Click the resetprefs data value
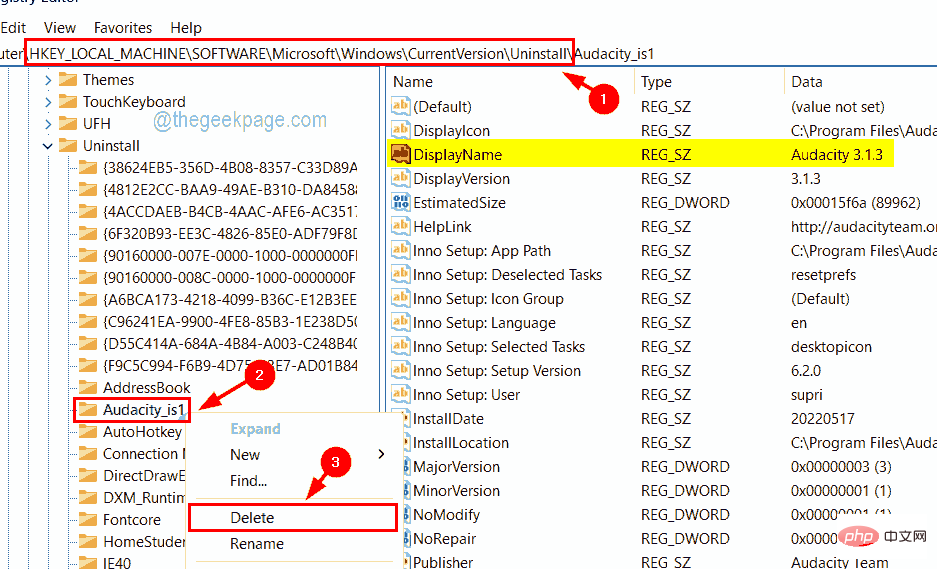This screenshot has width=937, height=569. (x=823, y=275)
